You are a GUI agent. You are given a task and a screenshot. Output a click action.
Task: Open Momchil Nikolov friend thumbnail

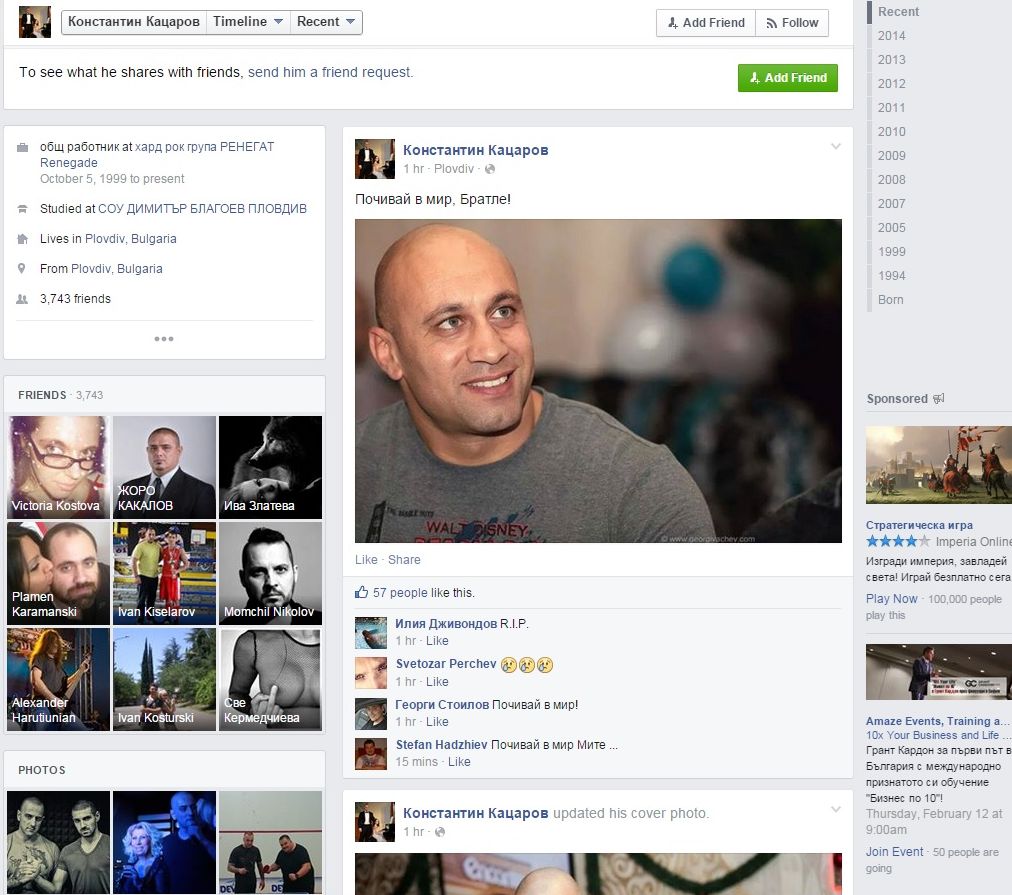point(270,573)
